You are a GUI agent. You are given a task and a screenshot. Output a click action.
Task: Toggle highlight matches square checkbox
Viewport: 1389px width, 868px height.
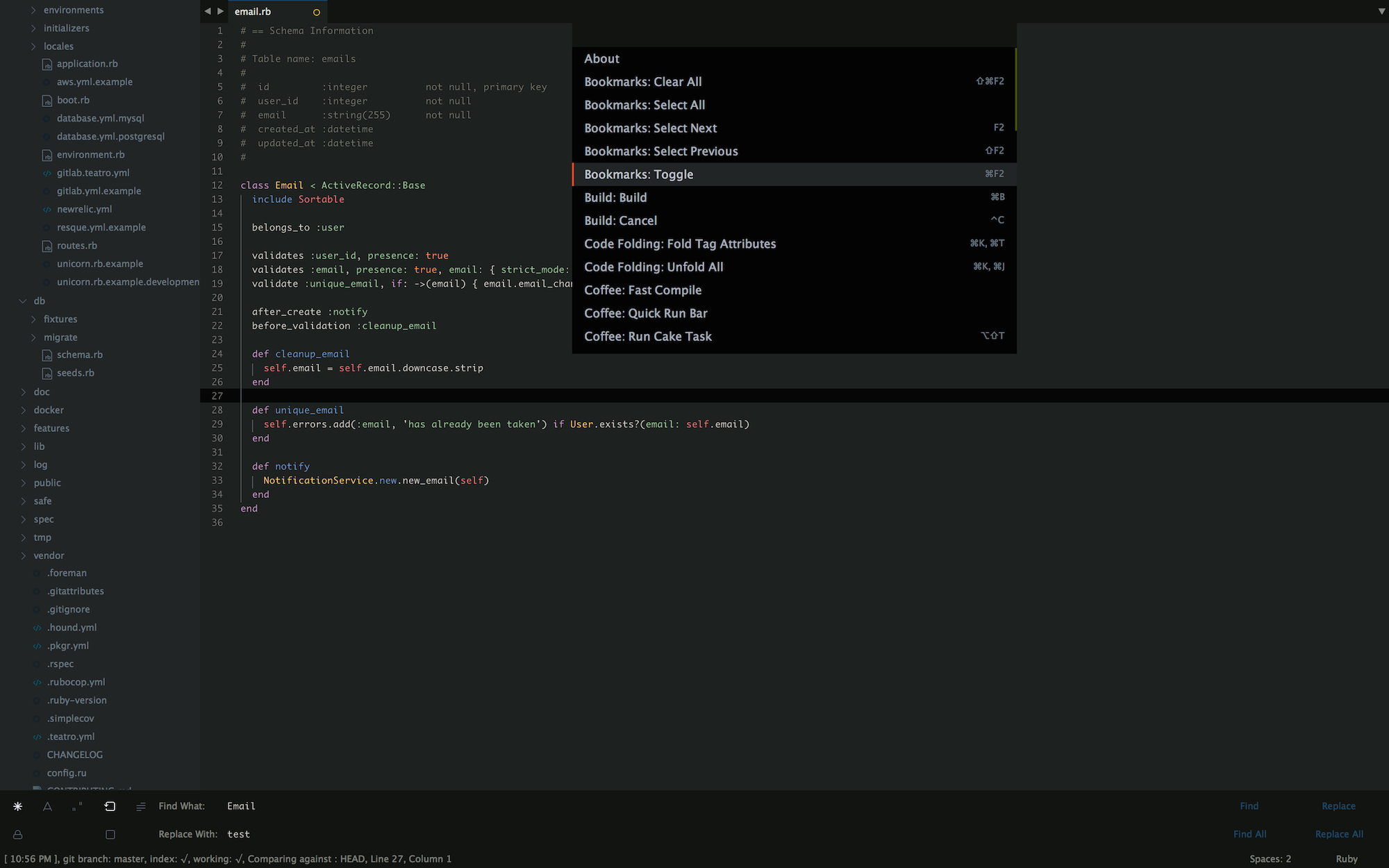coord(110,835)
